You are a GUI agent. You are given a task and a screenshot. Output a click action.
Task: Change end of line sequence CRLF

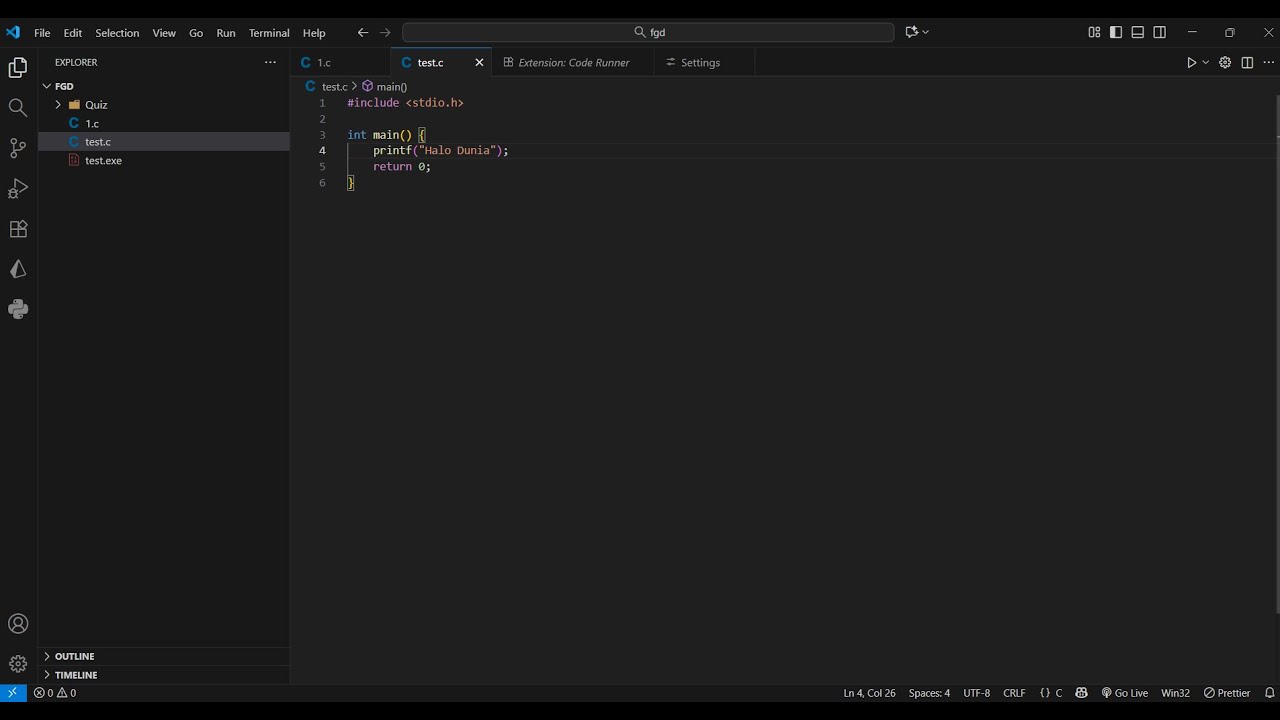pos(1014,693)
